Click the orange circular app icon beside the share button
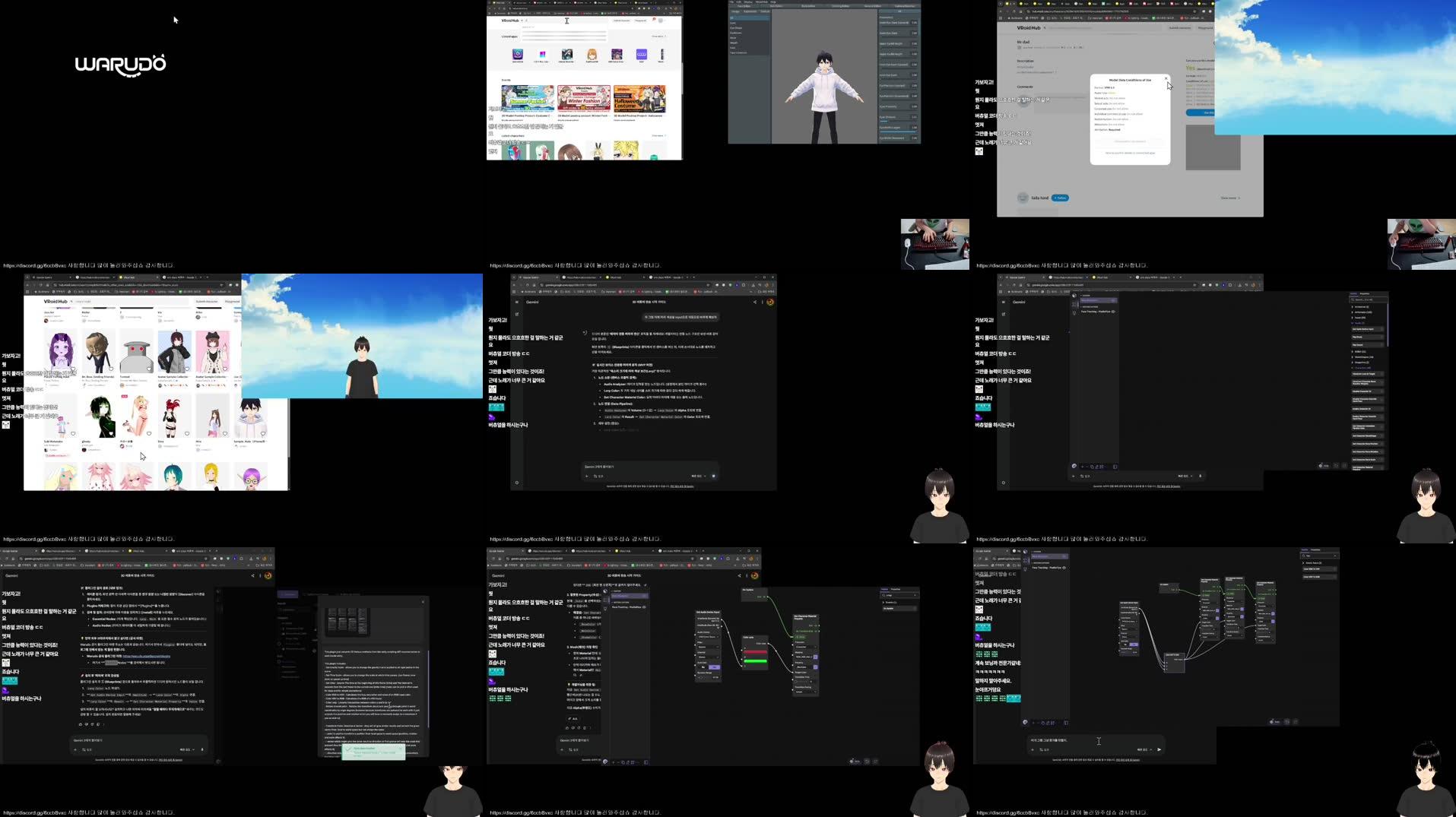The image size is (1456, 817). click(x=770, y=302)
